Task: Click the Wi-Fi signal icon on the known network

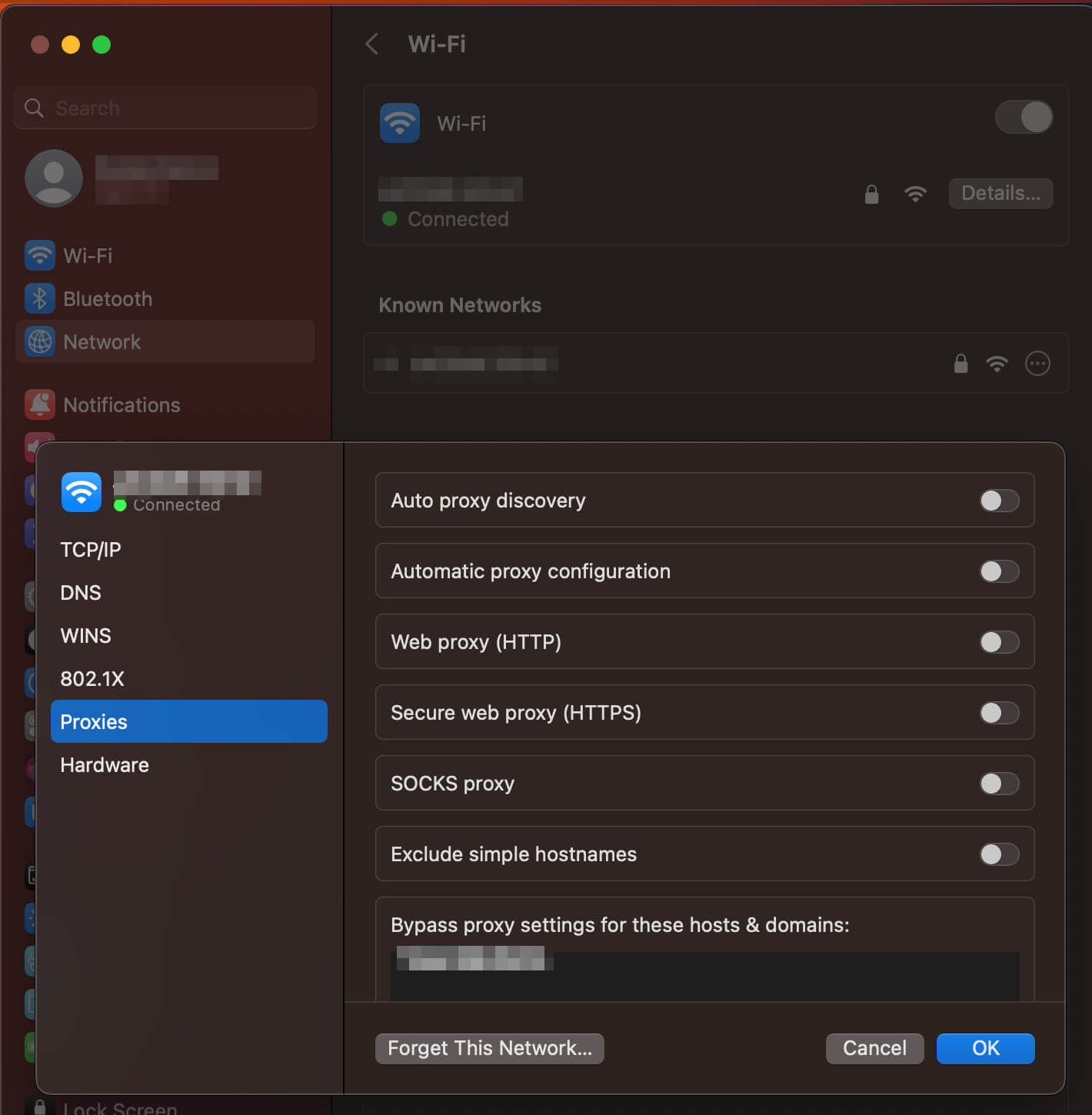Action: click(x=997, y=364)
